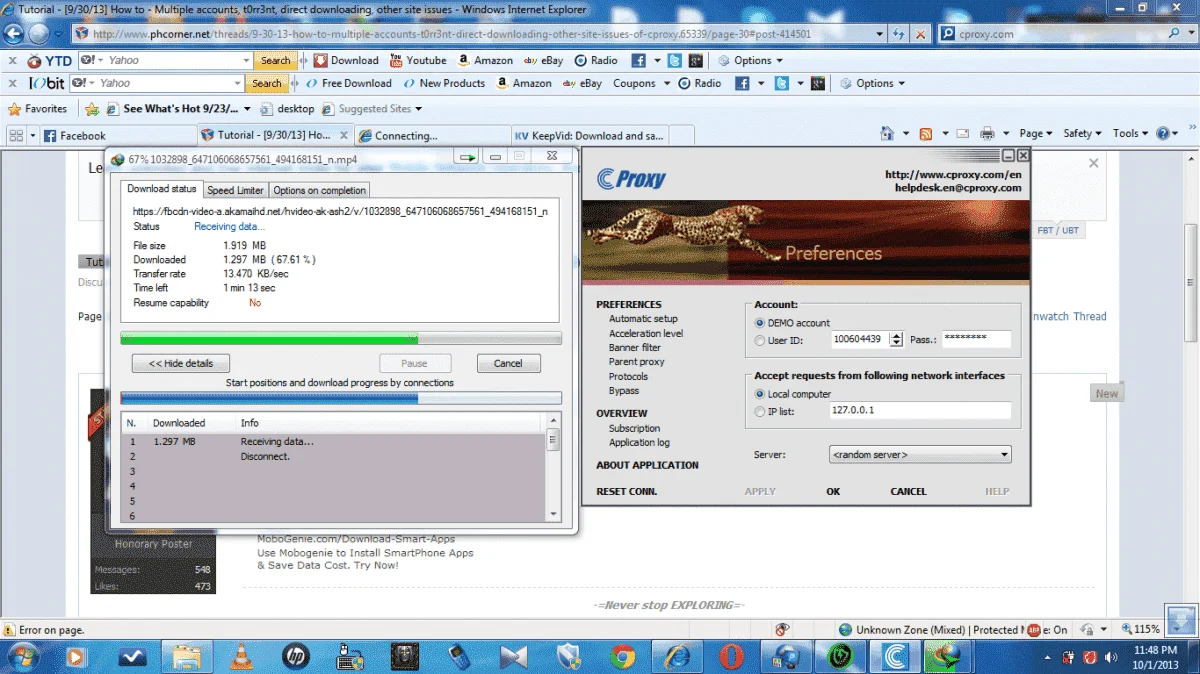Image resolution: width=1200 pixels, height=674 pixels.
Task: Click the Stop loading X icon
Action: [921, 34]
